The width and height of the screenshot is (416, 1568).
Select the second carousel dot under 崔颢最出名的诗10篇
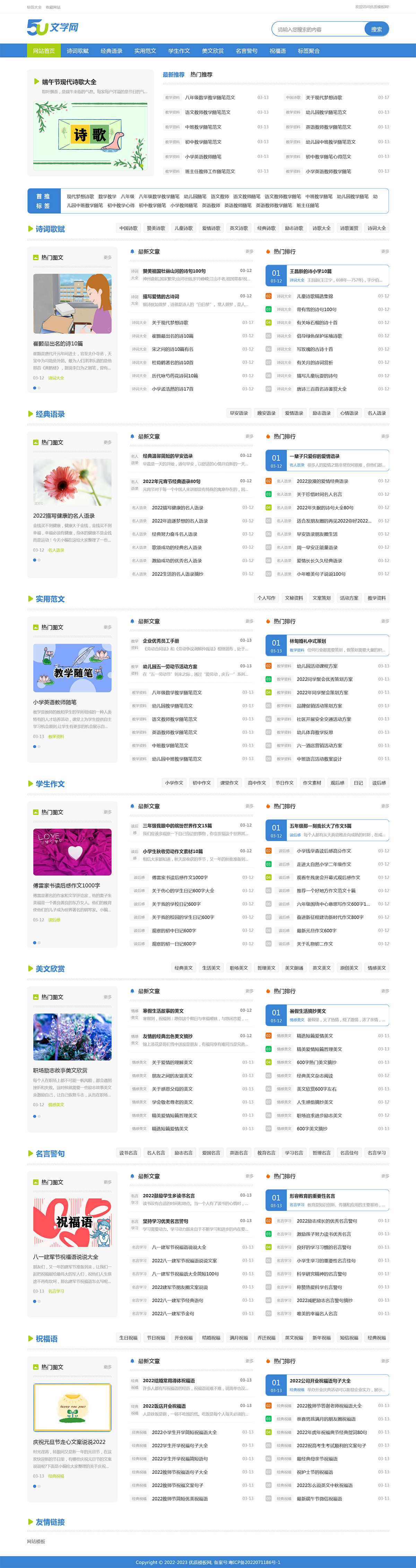coord(40,388)
